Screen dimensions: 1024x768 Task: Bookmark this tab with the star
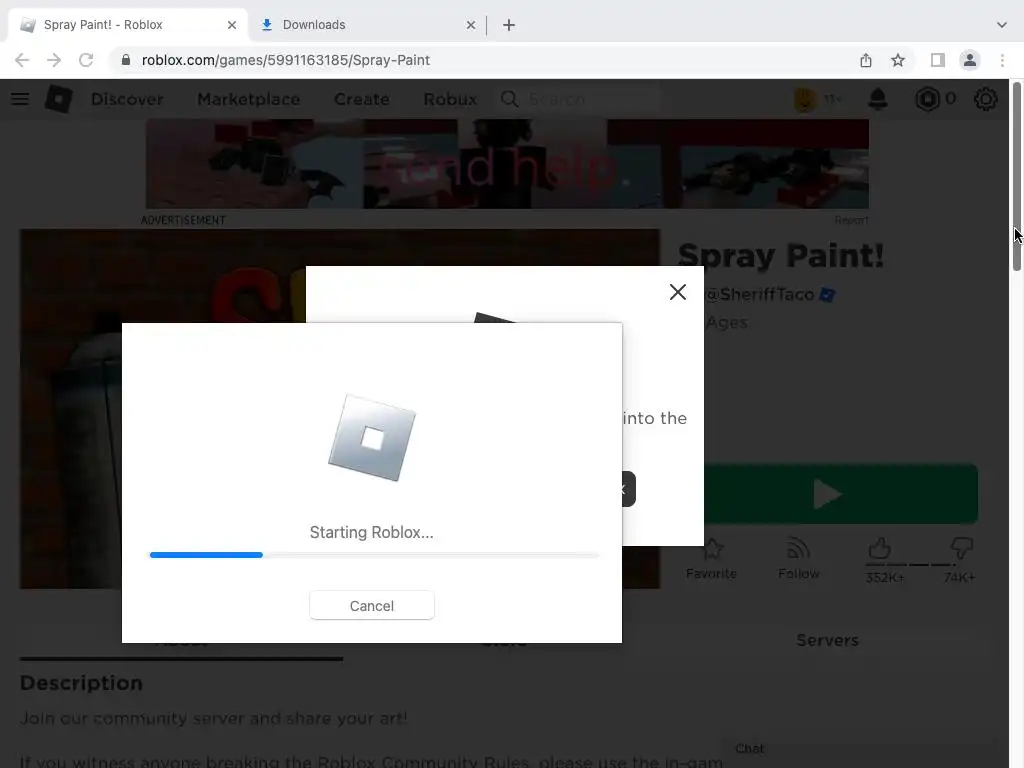[x=898, y=60]
